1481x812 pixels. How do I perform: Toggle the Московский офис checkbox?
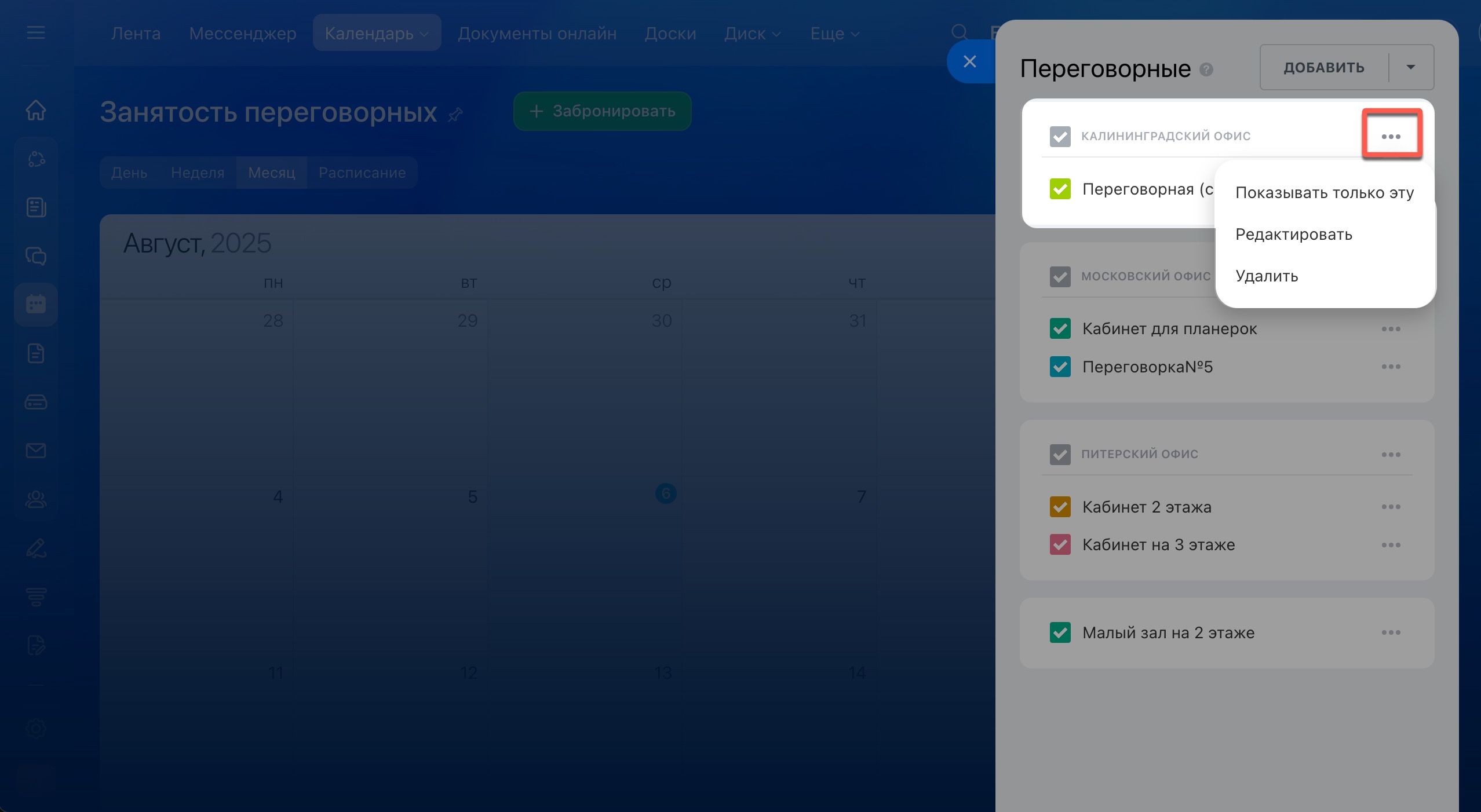[x=1060, y=277]
